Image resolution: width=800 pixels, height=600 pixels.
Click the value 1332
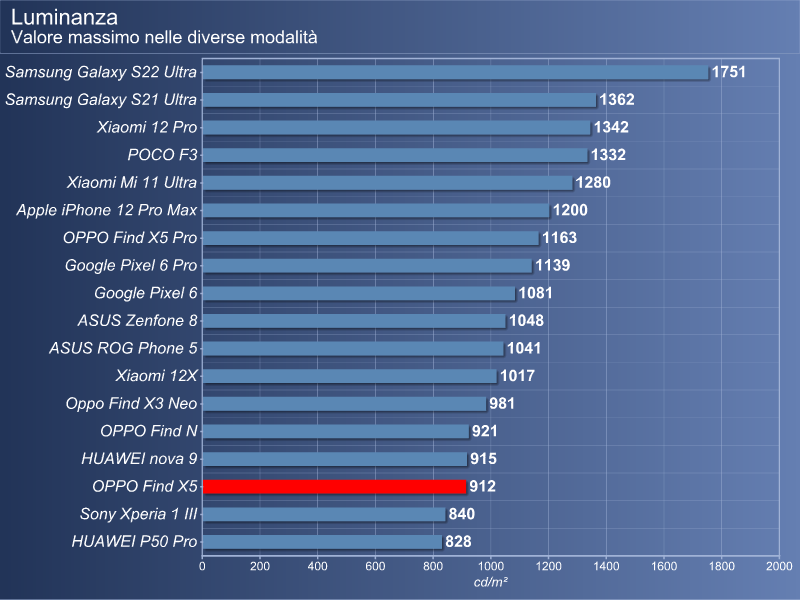tap(608, 155)
